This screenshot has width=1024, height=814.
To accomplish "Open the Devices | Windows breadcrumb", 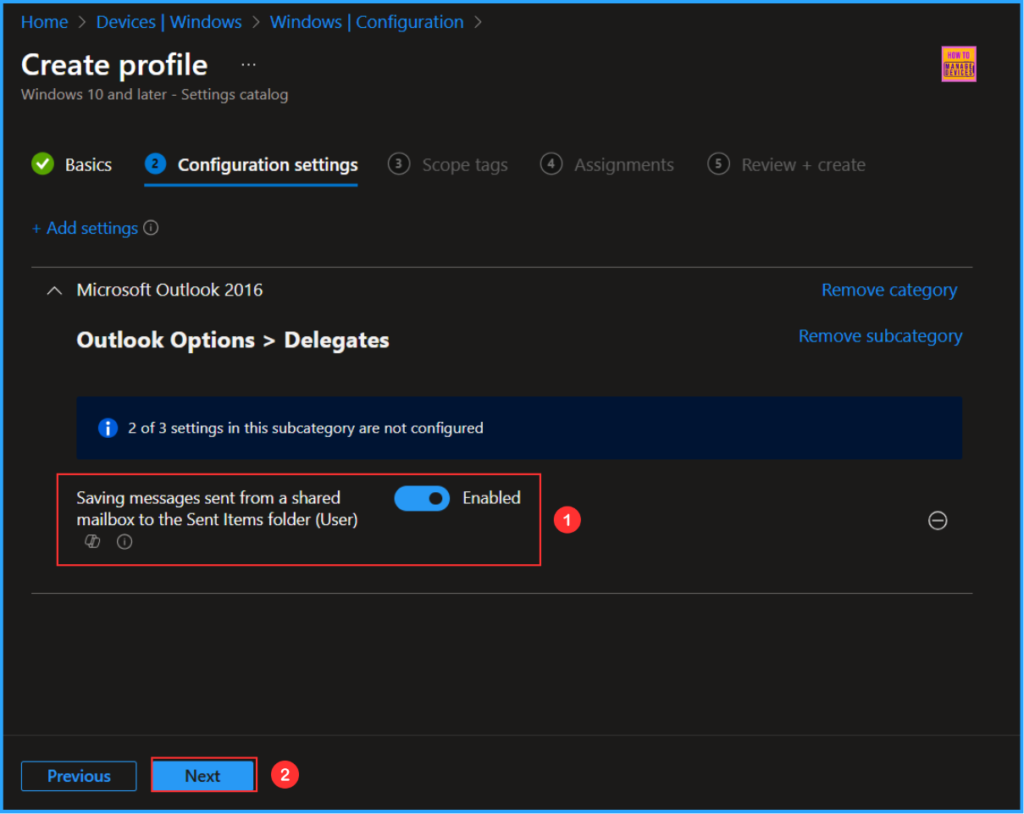I will click(169, 22).
